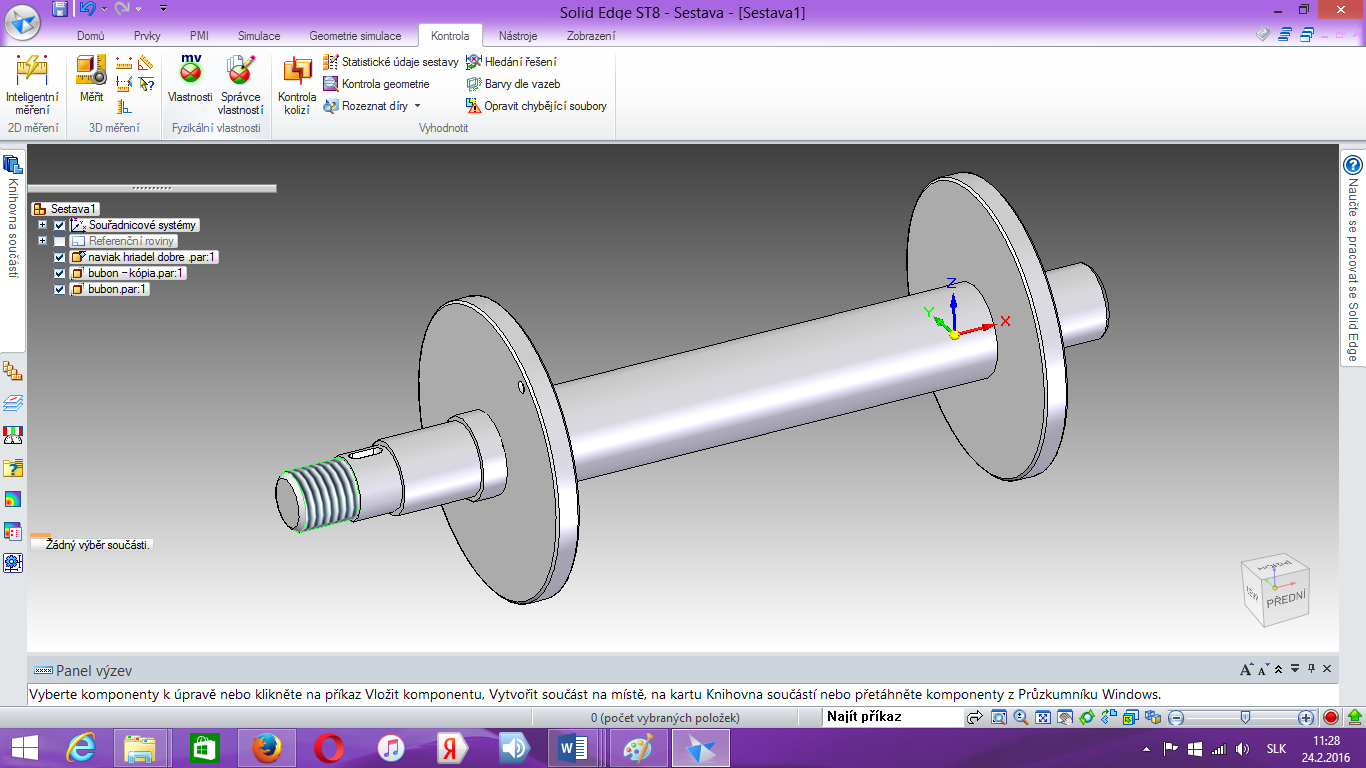Click the Rotate view icon in status bar
Screen dimensions: 1366x768
[x=1086, y=718]
